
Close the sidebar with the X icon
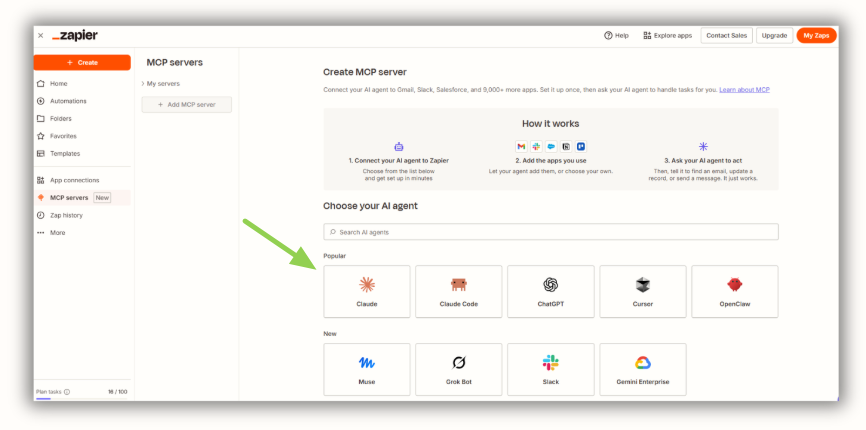40,35
